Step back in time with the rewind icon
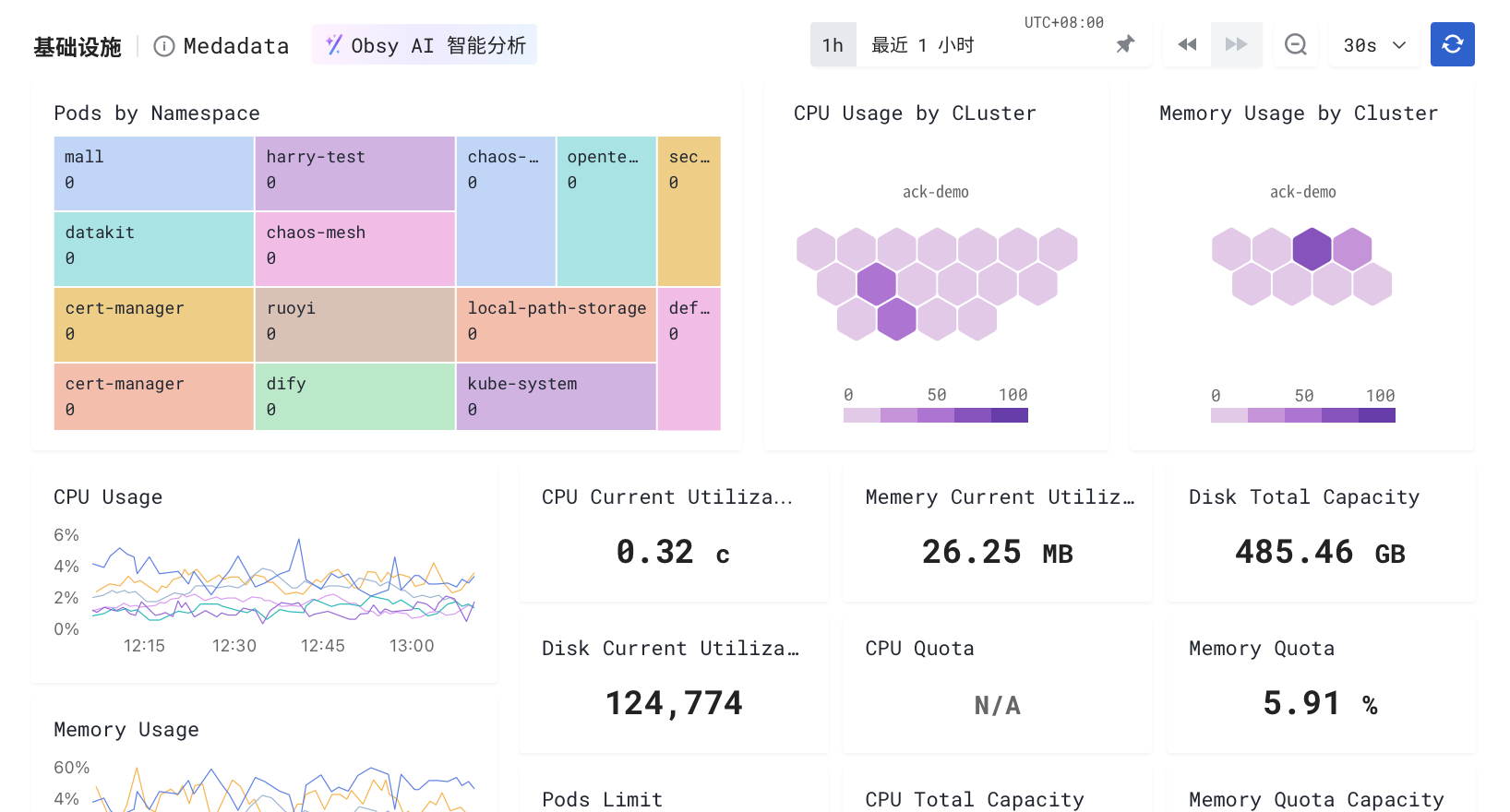 click(1187, 44)
